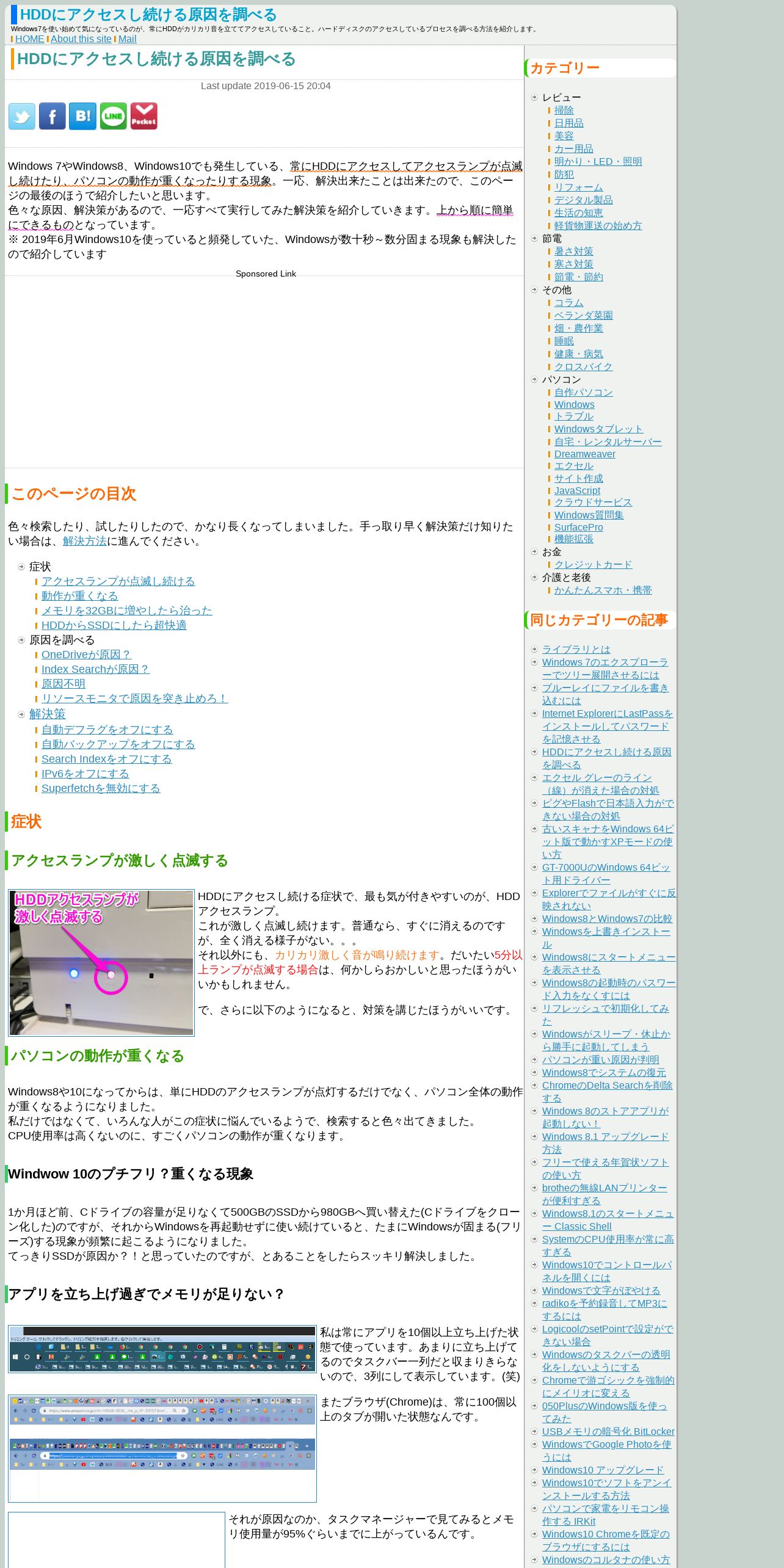Screen dimensions: 784x1568
Task: Open パソコンが重い原因が判明 article
Action: 601,1060
